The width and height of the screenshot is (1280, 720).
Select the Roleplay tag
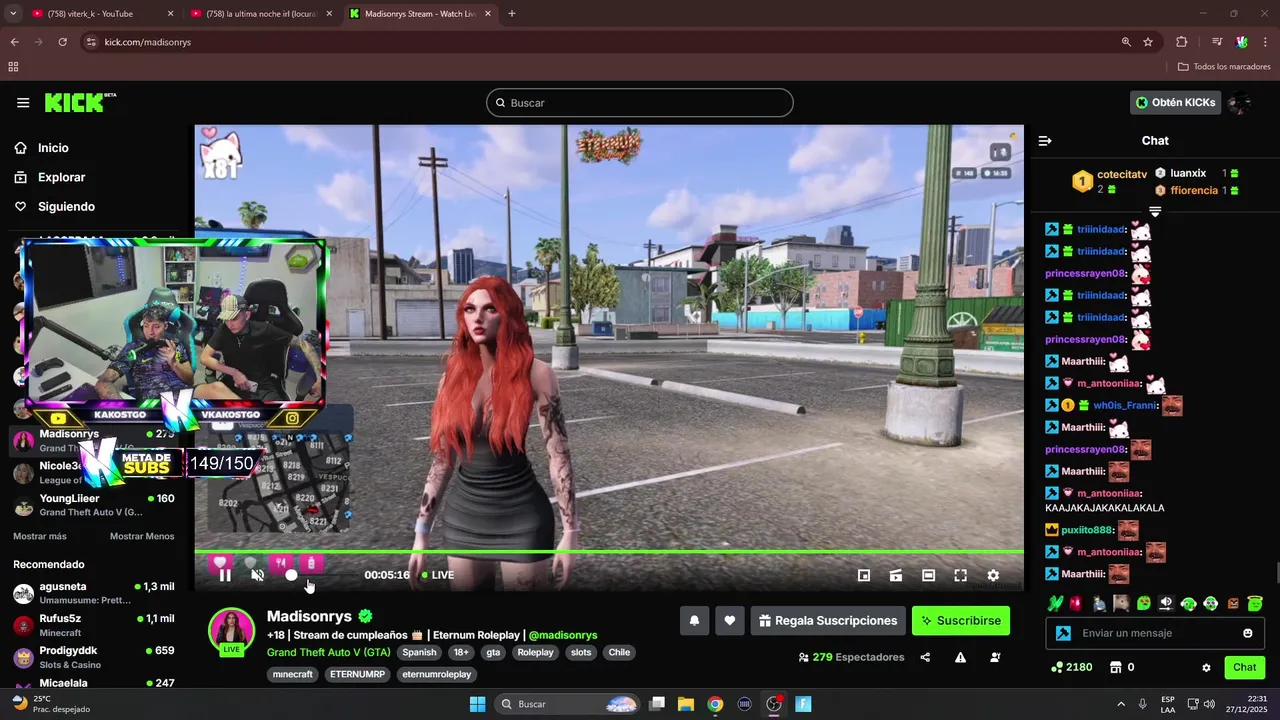tap(535, 653)
